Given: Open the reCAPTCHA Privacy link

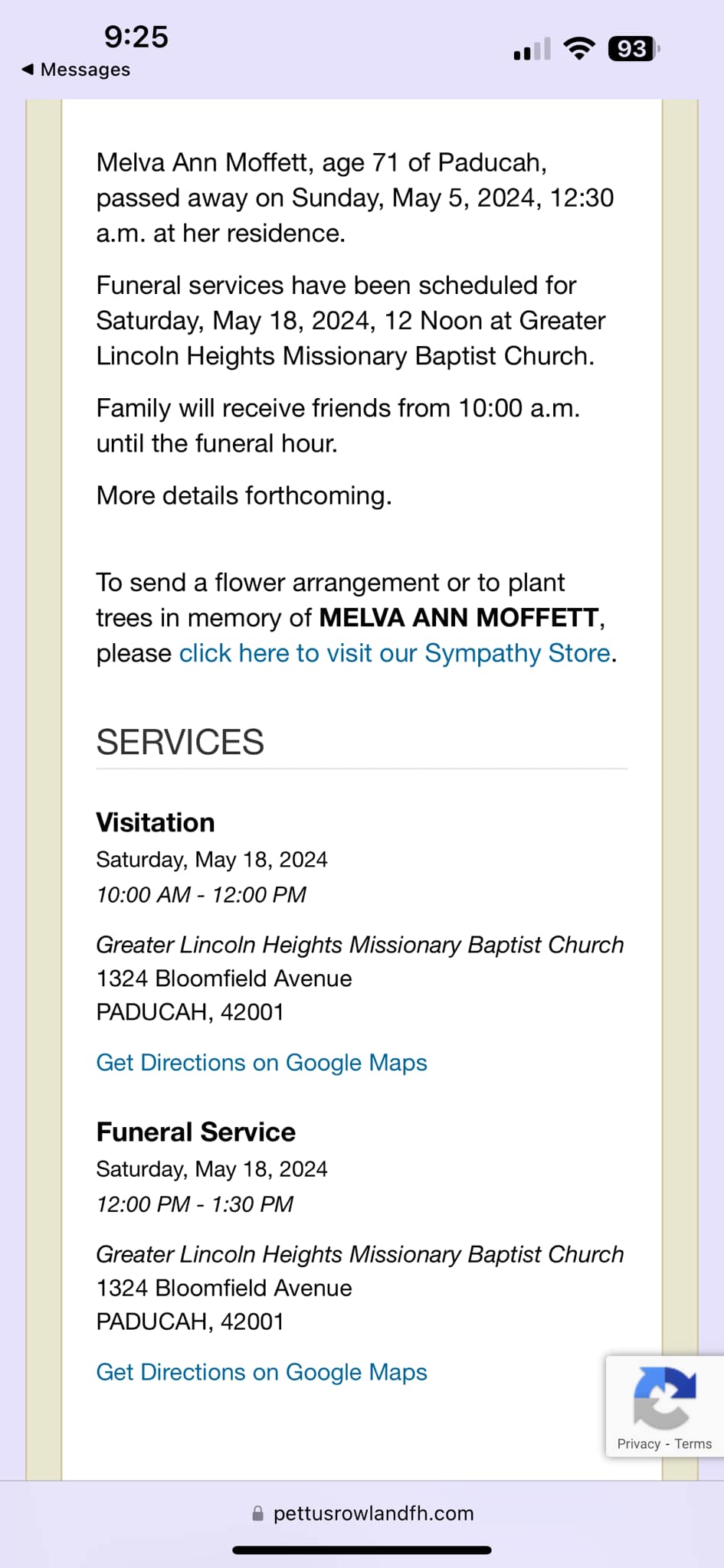Looking at the screenshot, I should (638, 1443).
